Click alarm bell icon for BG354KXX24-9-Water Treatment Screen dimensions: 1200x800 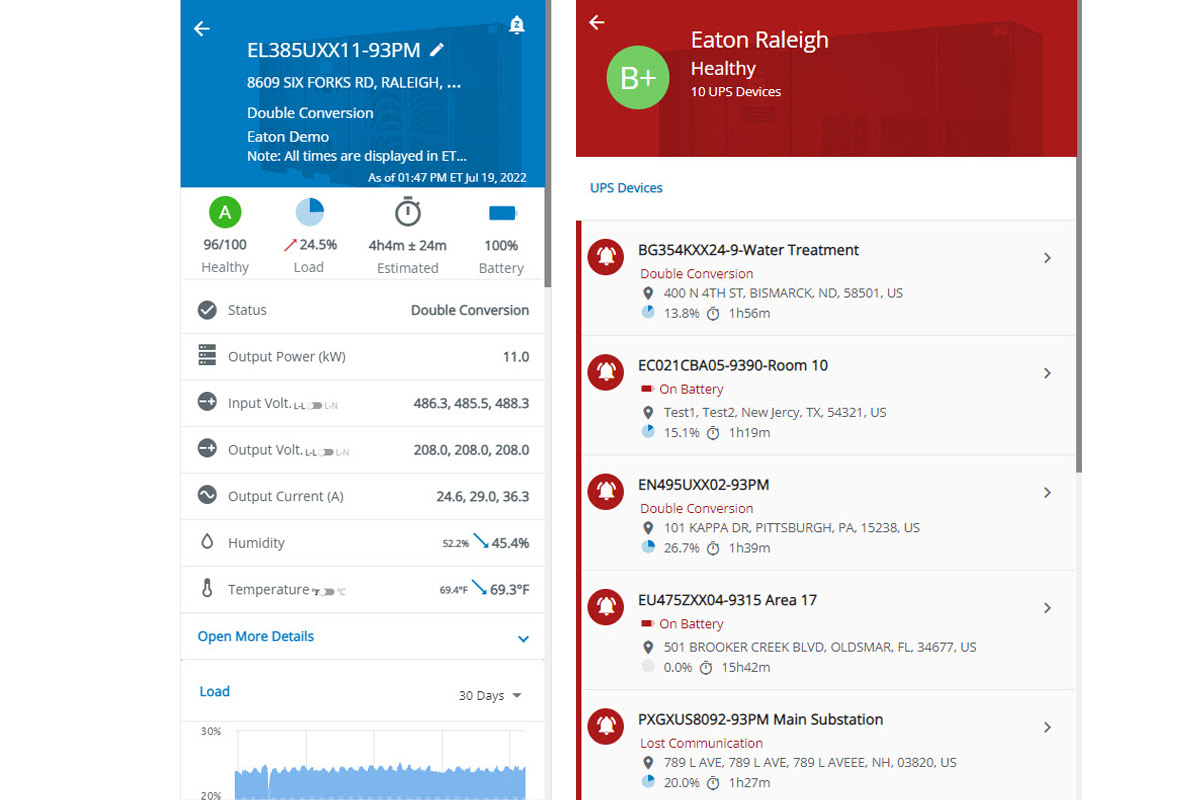(x=606, y=257)
